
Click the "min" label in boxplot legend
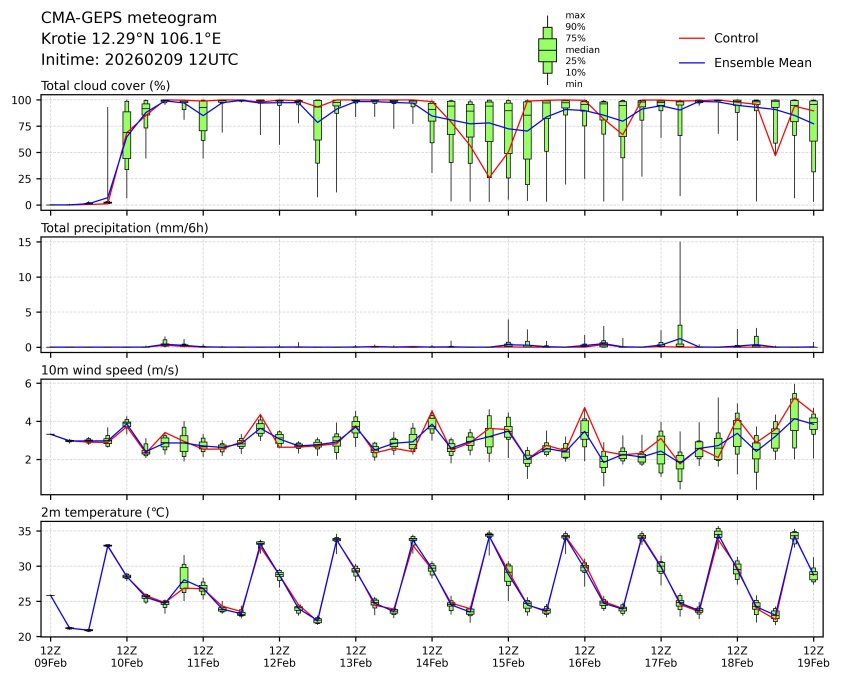[573, 84]
